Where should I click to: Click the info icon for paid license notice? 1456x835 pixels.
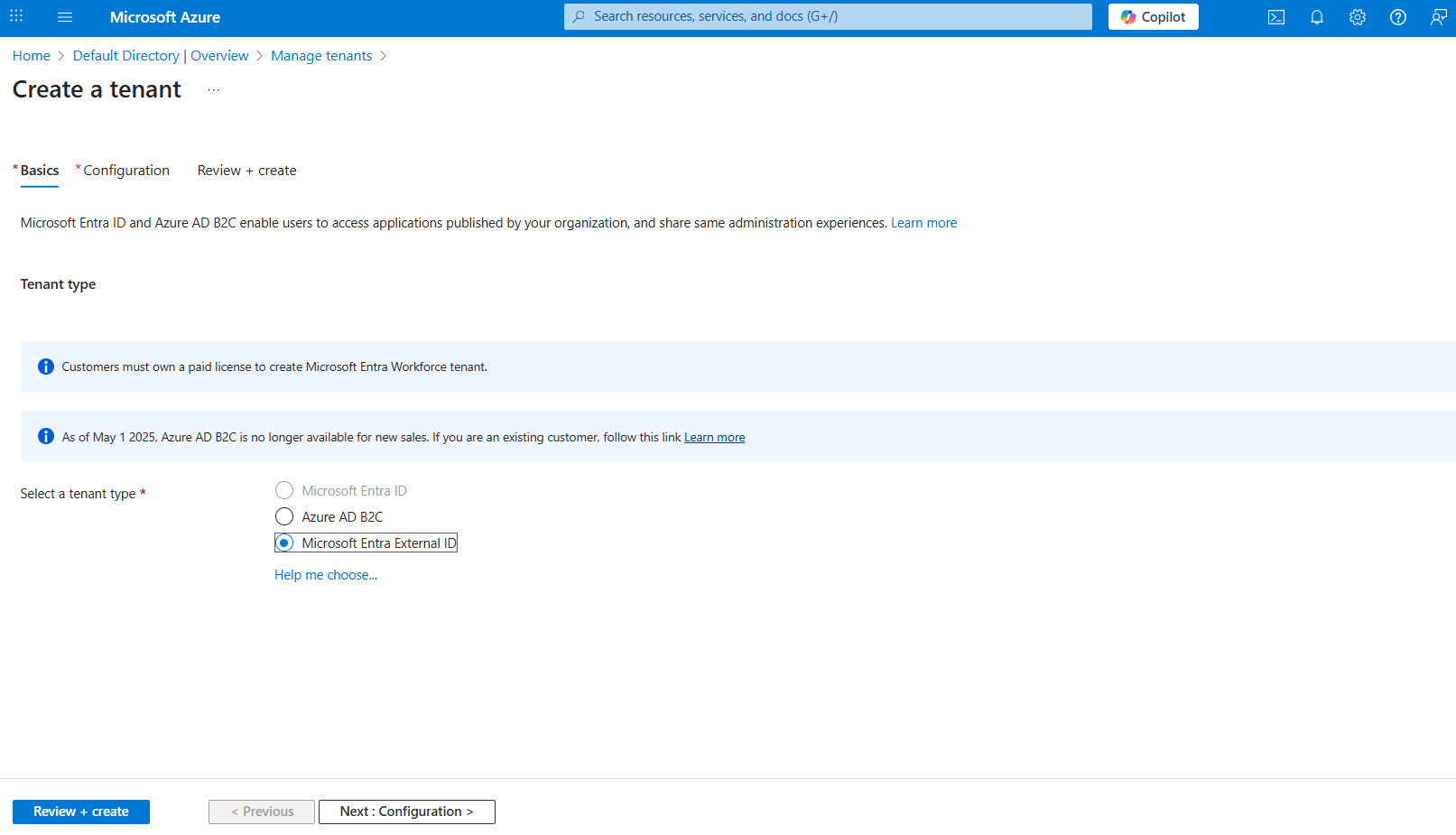tap(46, 366)
